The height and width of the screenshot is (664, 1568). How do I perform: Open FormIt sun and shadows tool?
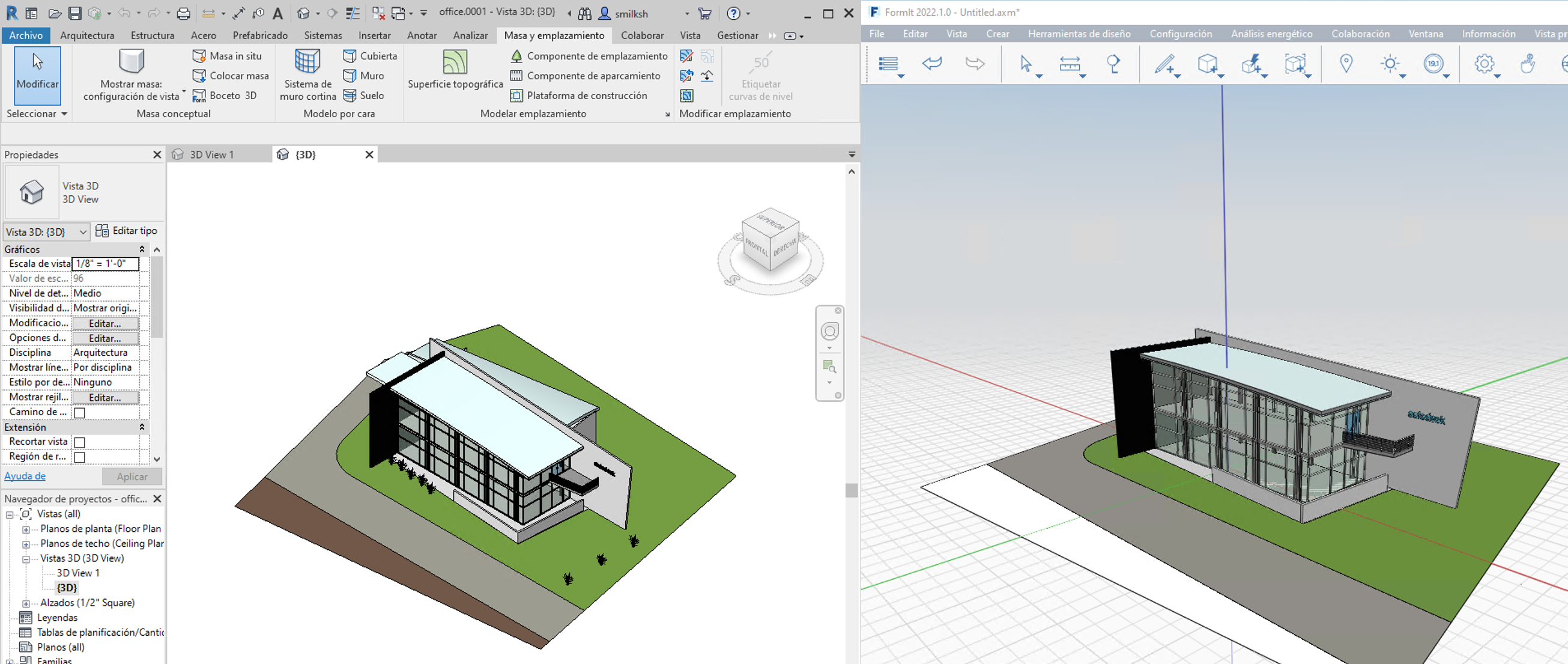(1390, 63)
